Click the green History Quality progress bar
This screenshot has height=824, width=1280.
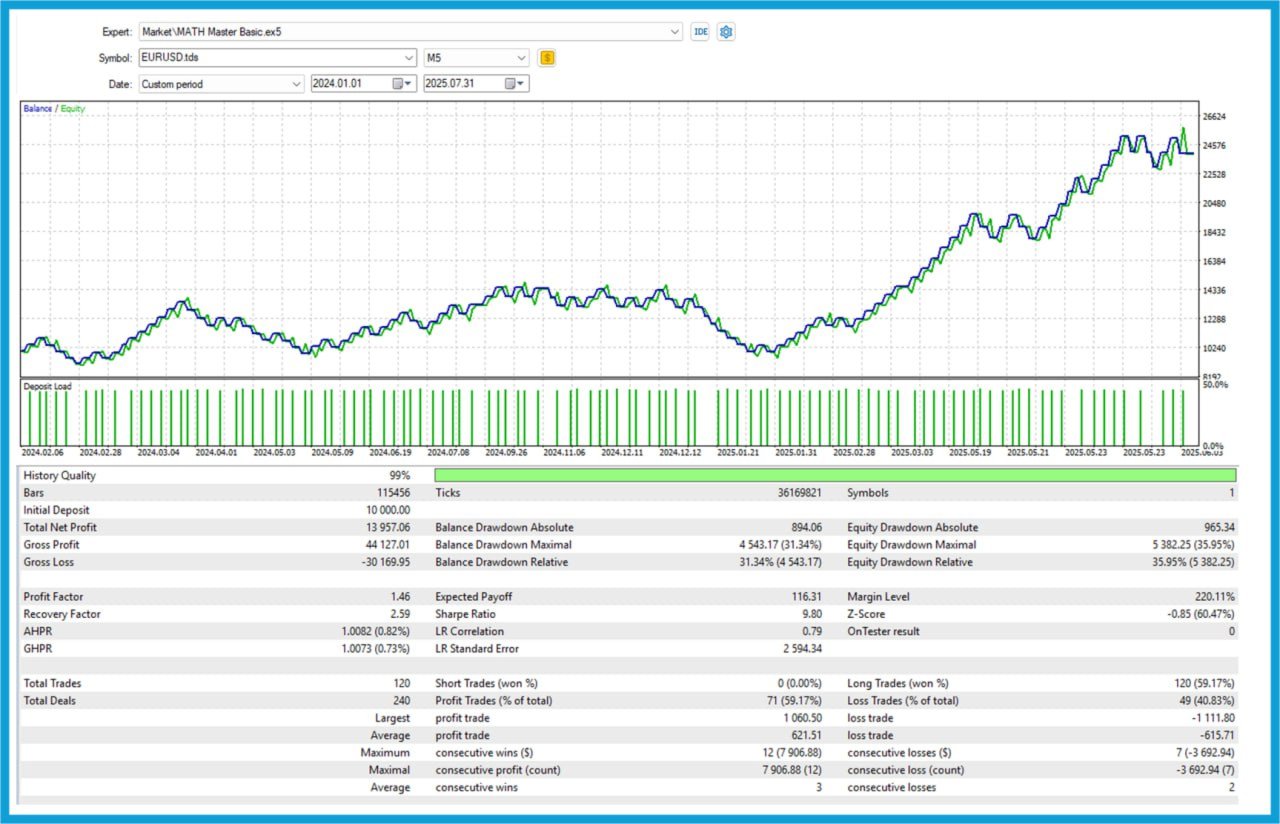coord(833,475)
